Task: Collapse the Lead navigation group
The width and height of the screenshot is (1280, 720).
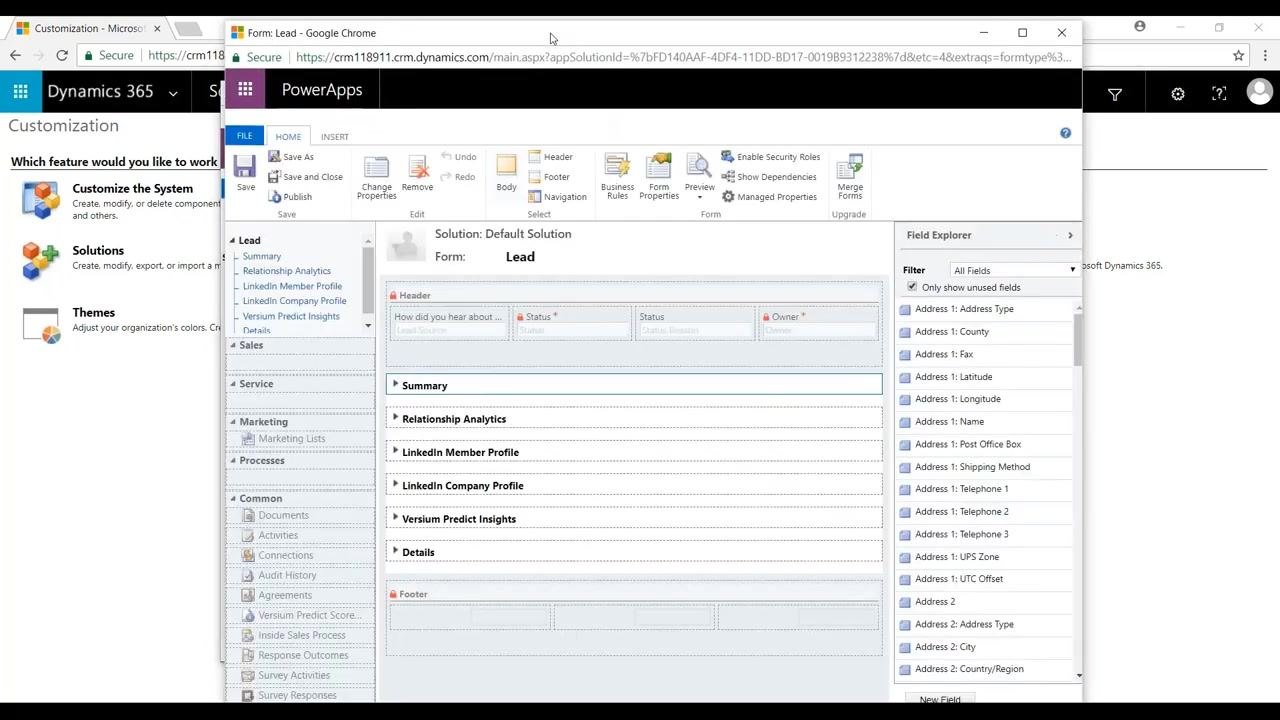Action: coord(233,240)
